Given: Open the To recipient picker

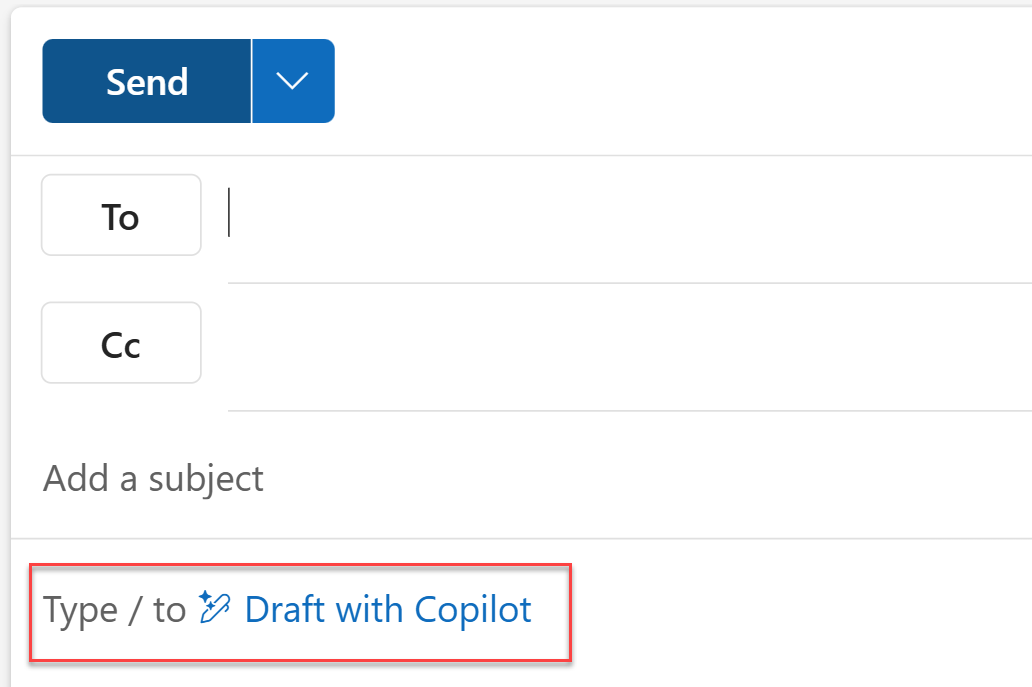Looking at the screenshot, I should [120, 215].
